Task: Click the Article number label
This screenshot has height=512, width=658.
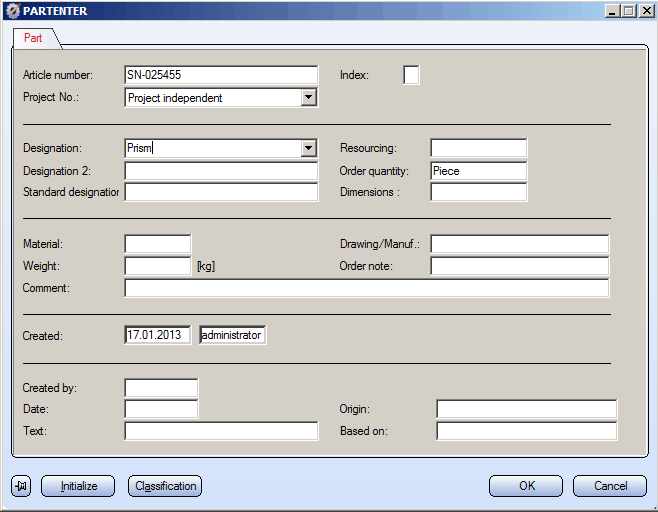Action: coord(58,75)
